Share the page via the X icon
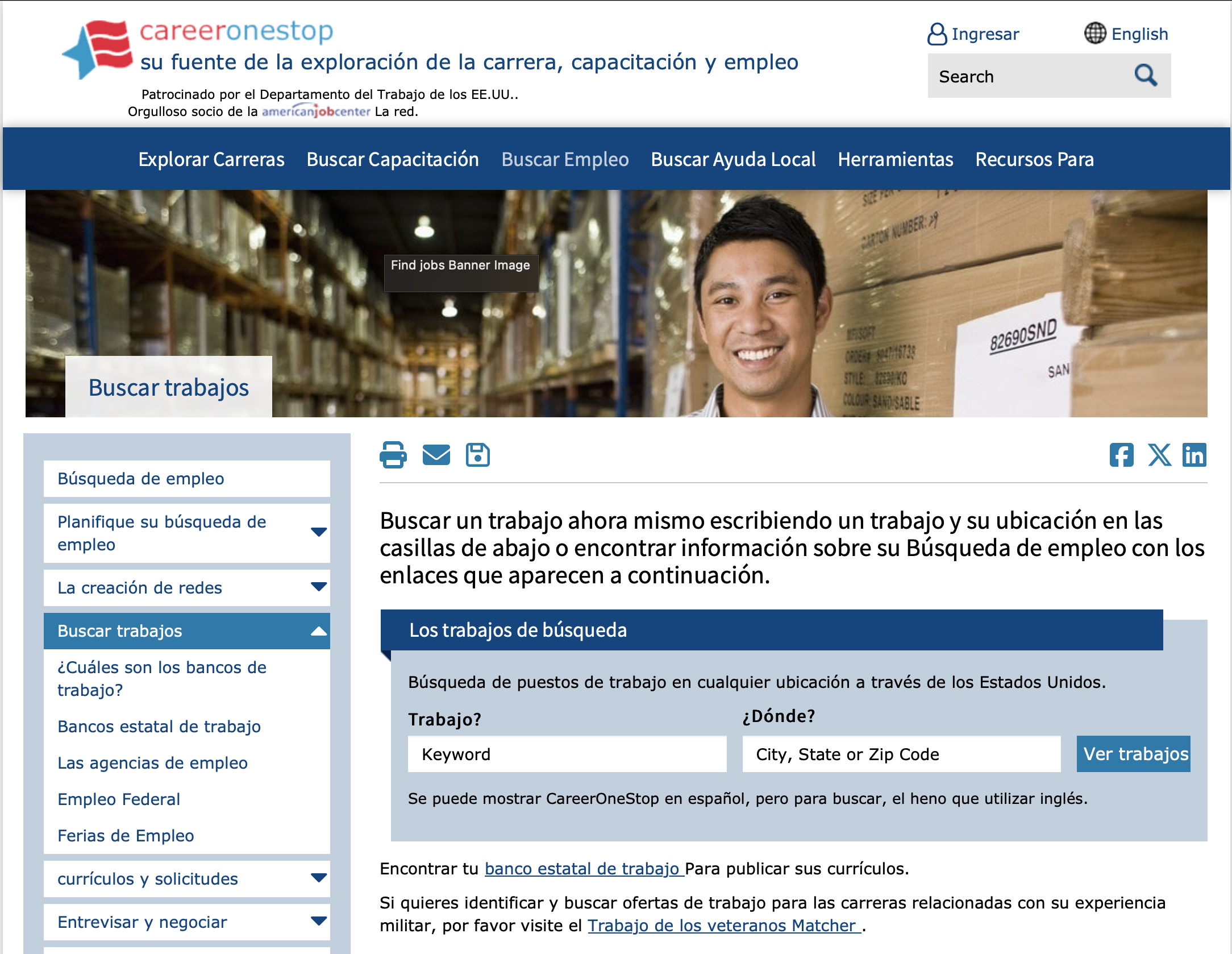The height and width of the screenshot is (954, 1232). (x=1159, y=455)
